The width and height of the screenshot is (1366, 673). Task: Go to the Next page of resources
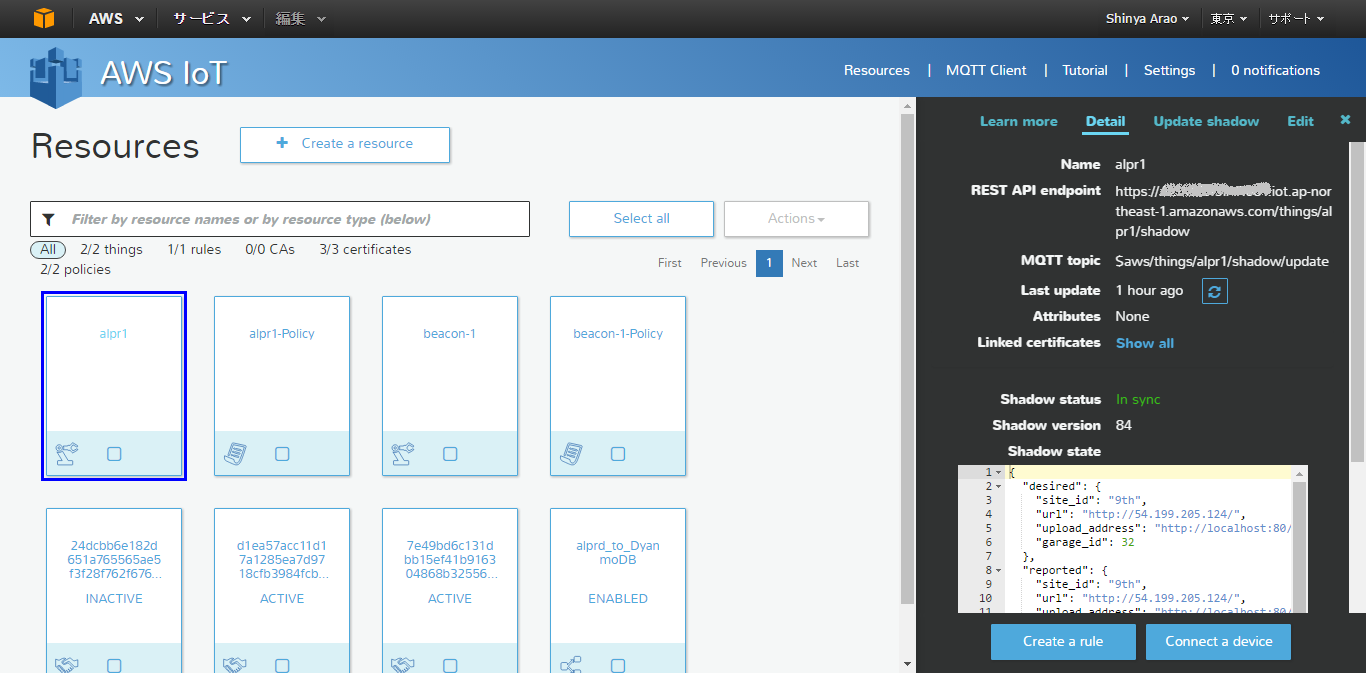pyautogui.click(x=804, y=263)
